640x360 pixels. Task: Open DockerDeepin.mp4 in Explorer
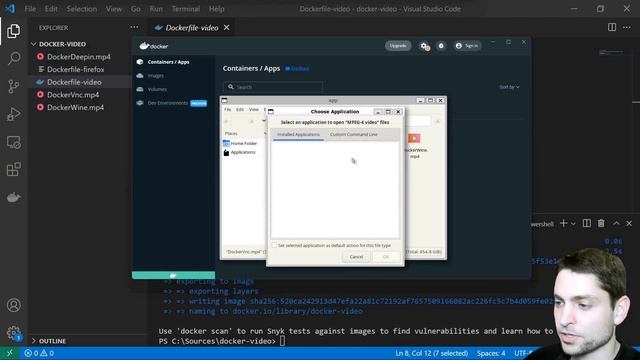78,57
